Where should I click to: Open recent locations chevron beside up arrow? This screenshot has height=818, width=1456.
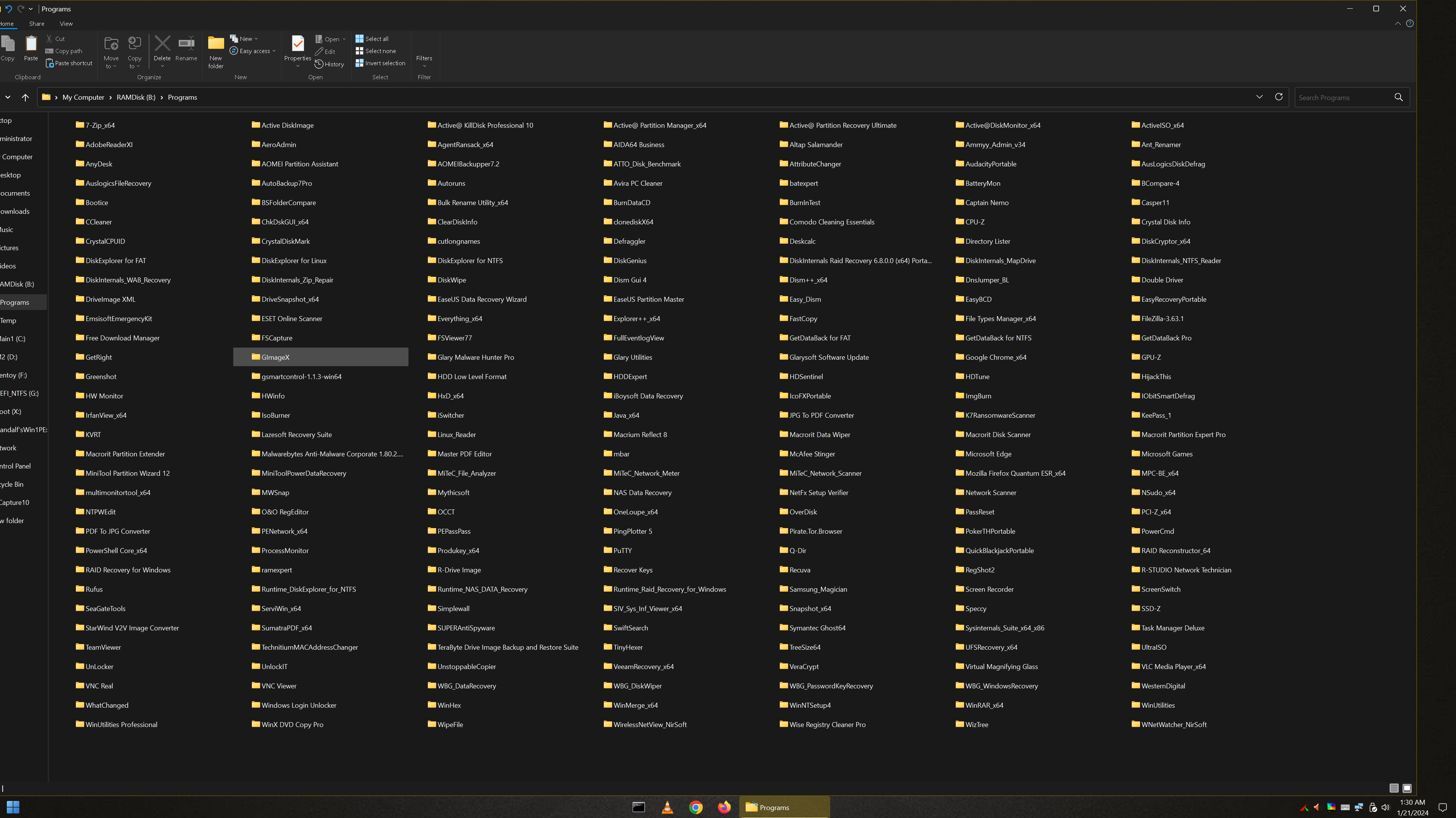click(8, 97)
